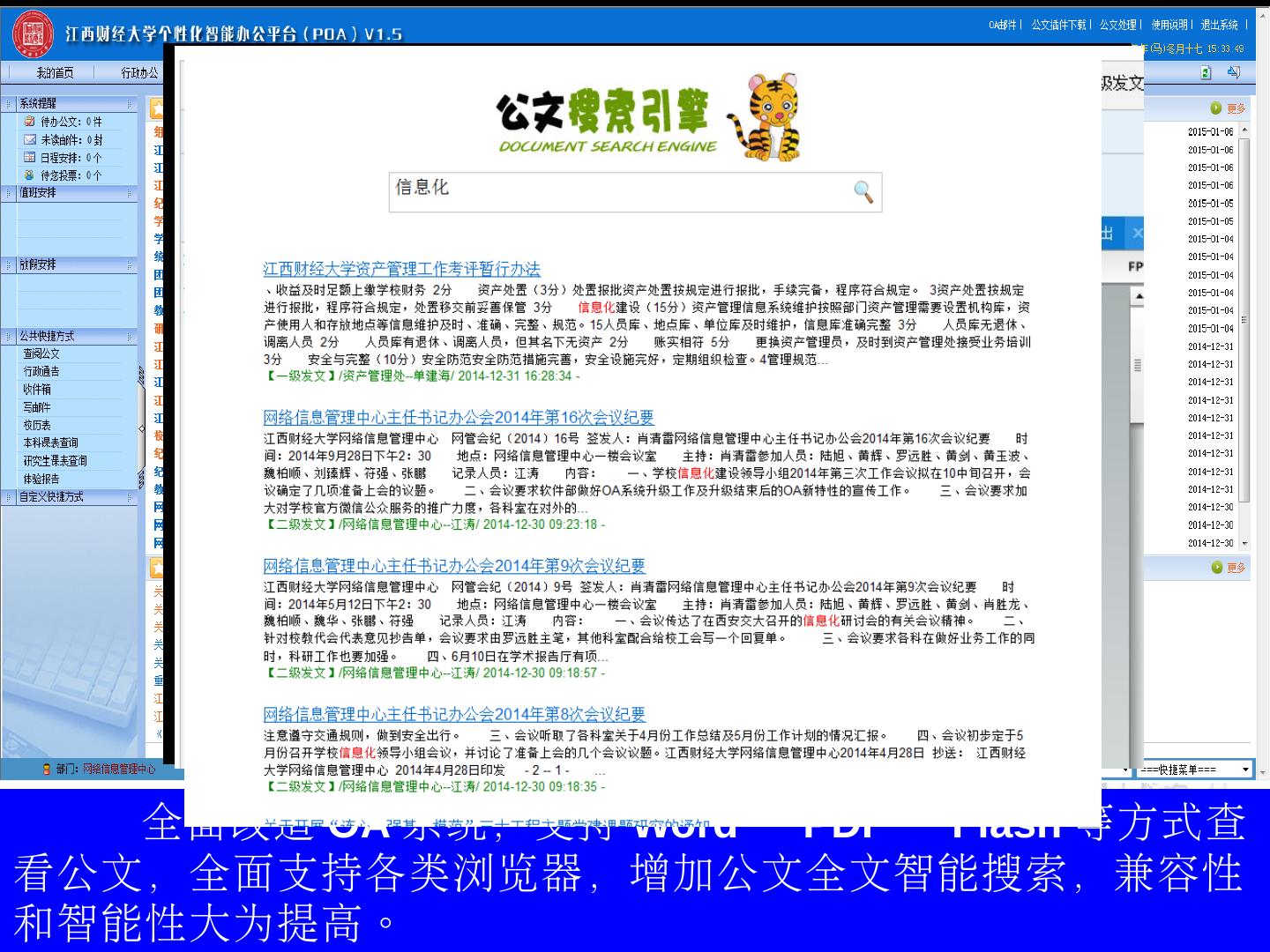Click the date stamp 2014-12-30 09:18:57
1270x952 pixels.
coord(540,672)
